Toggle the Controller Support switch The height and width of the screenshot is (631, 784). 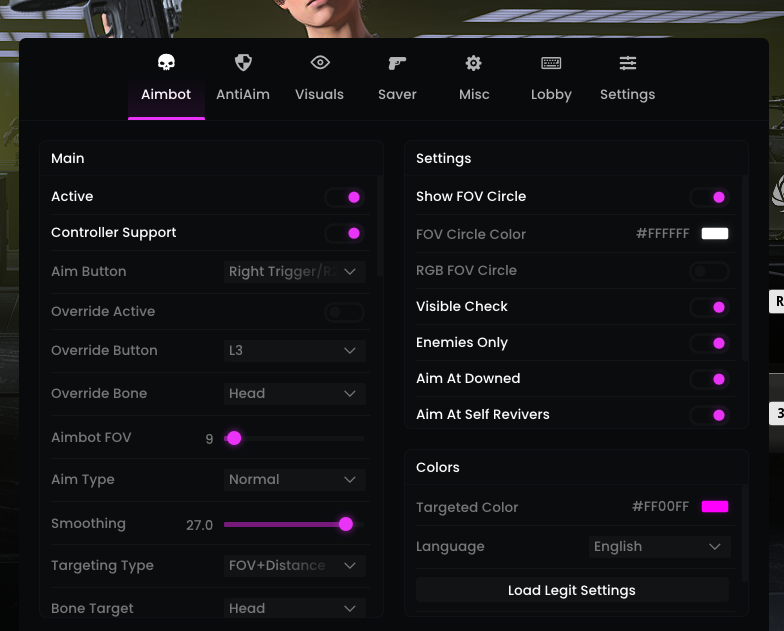pyautogui.click(x=345, y=233)
